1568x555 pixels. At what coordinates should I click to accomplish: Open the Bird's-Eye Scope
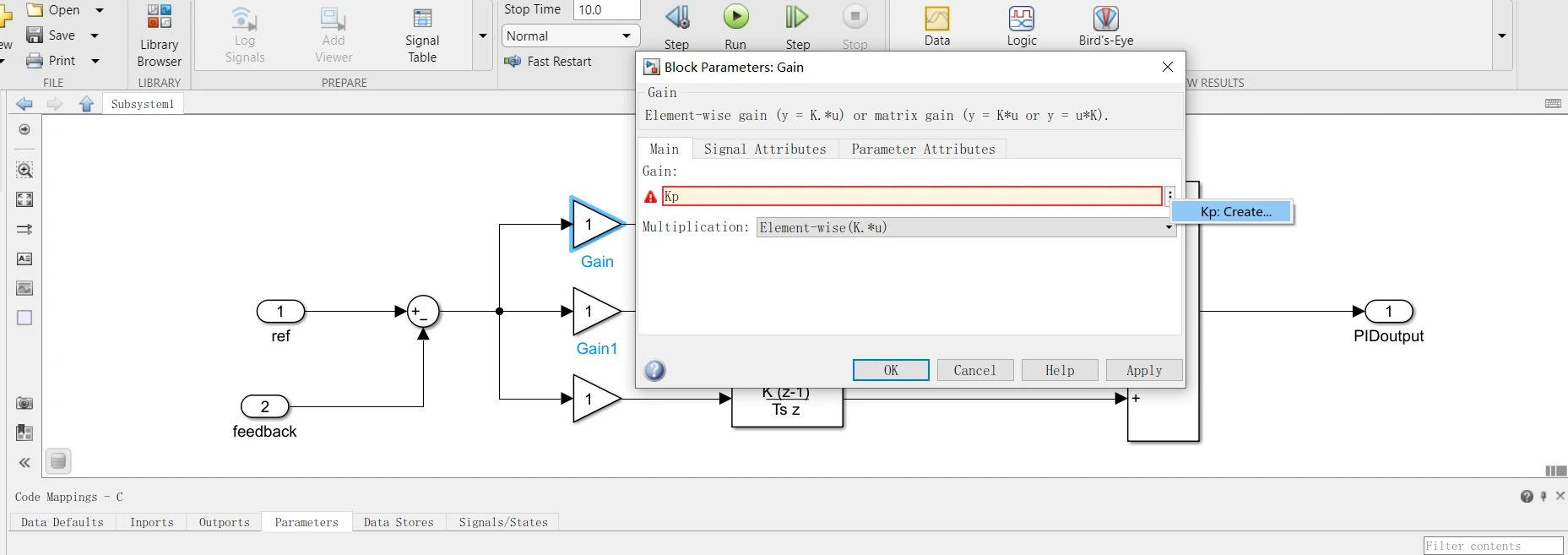point(1106,25)
